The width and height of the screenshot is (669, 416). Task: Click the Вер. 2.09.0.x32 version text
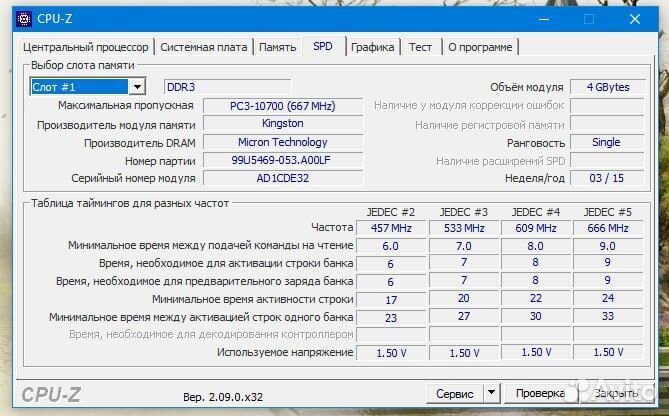point(223,397)
